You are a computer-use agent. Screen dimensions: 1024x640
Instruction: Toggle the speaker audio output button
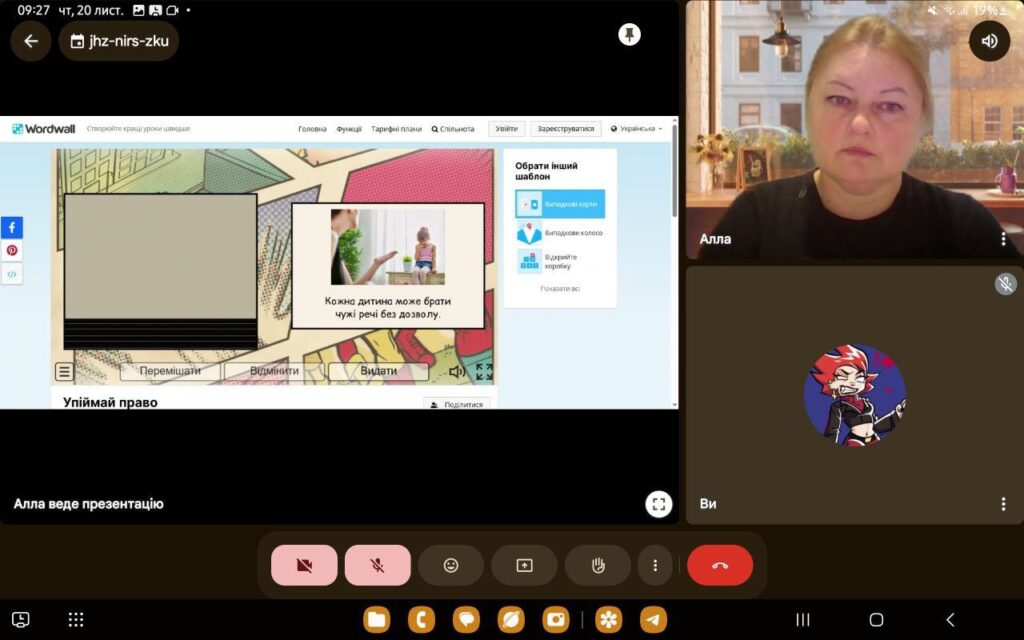click(989, 41)
